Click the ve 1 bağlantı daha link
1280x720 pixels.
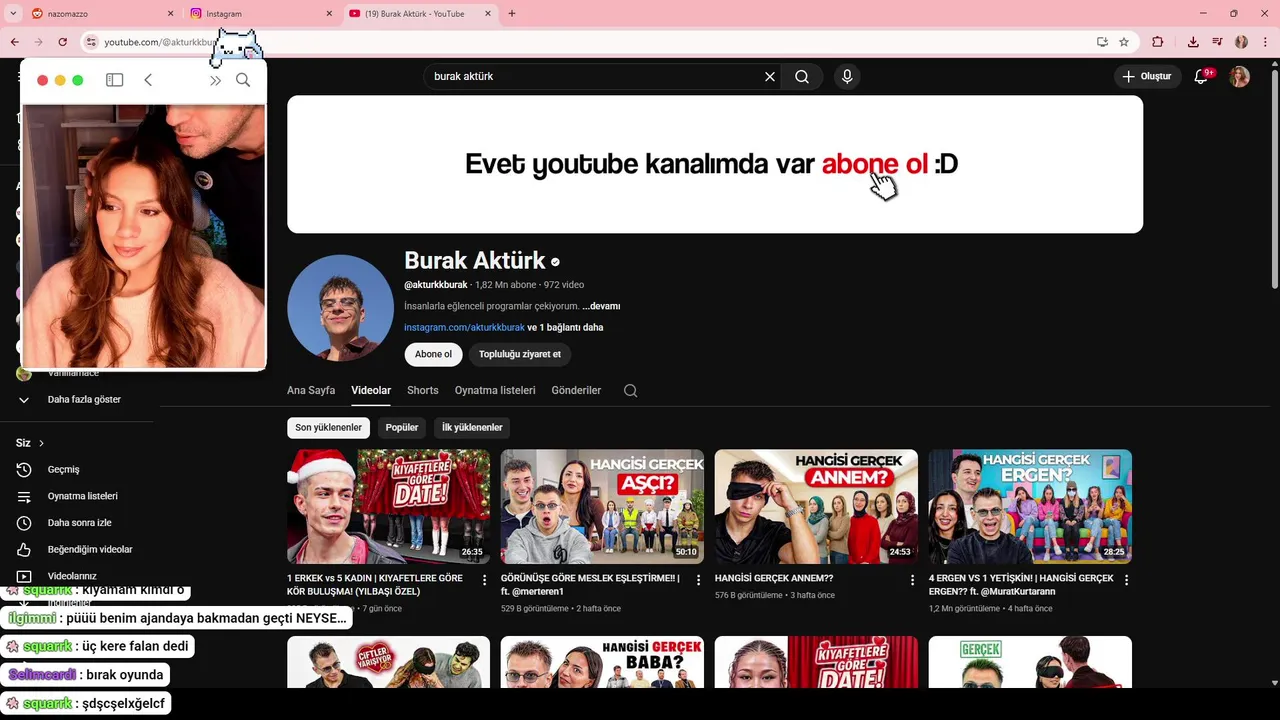pos(565,328)
